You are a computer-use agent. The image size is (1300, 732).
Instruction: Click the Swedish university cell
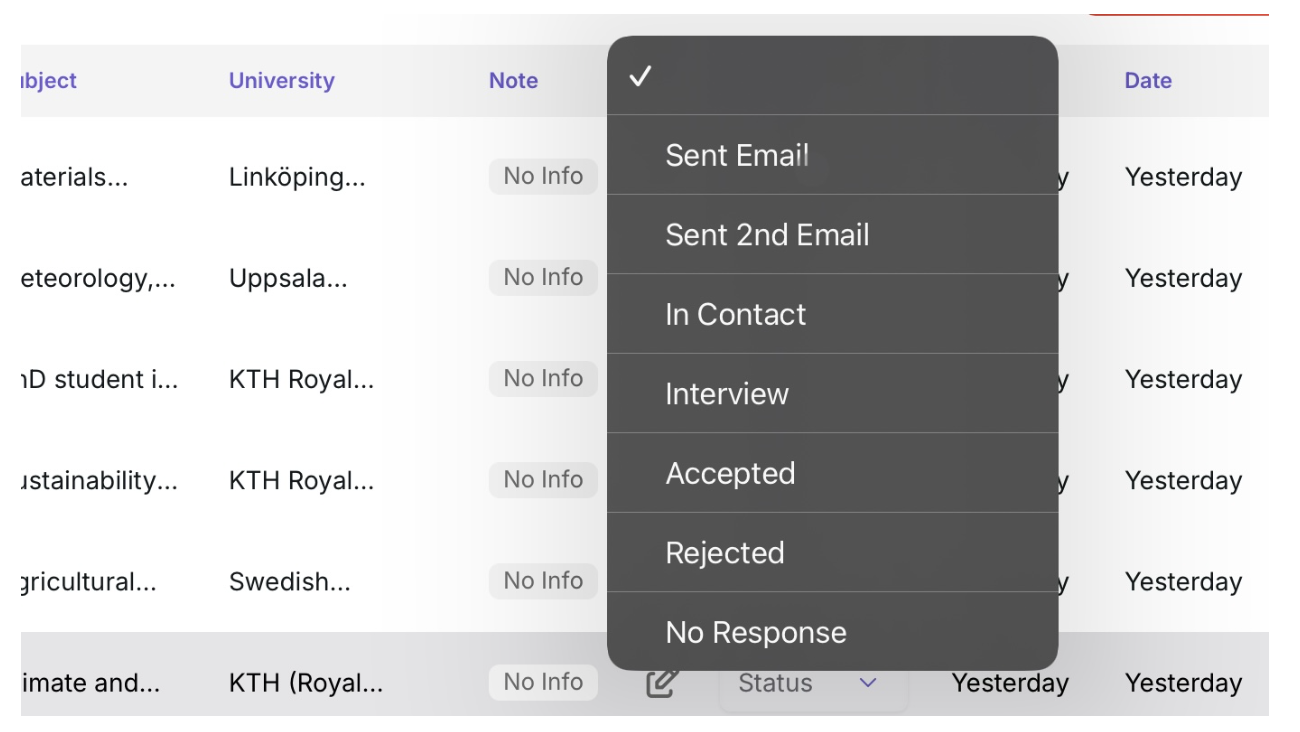click(289, 582)
